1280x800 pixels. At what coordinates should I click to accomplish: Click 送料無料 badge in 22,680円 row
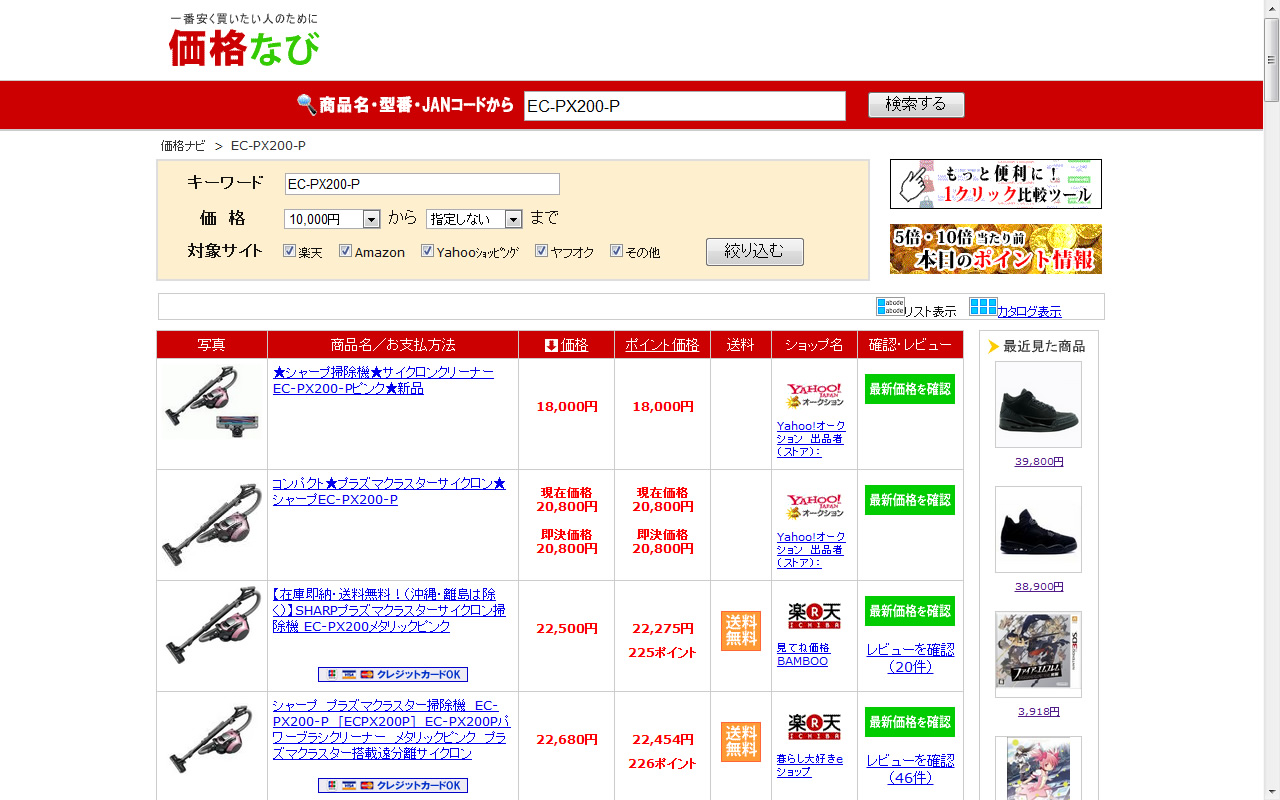(x=741, y=742)
